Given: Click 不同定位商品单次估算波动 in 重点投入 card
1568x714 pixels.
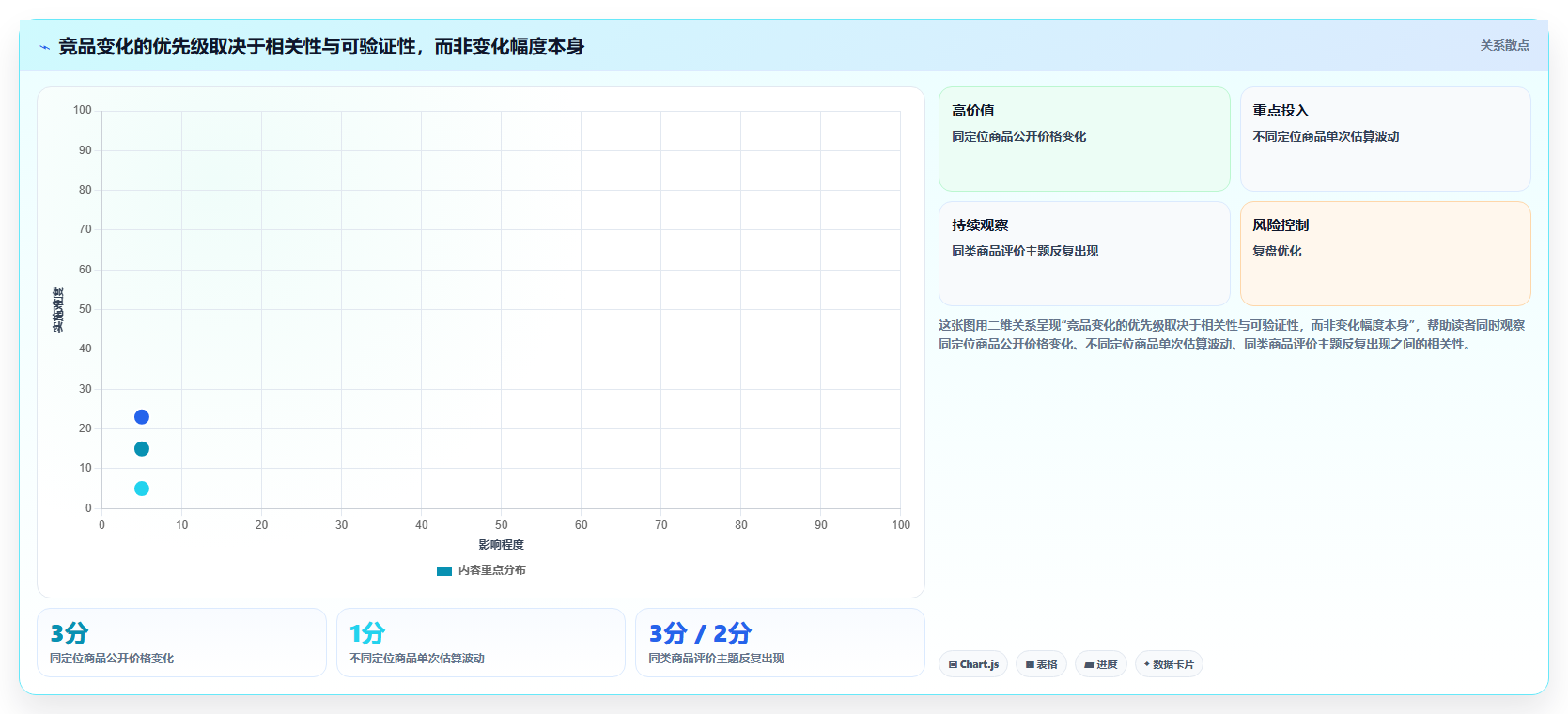Looking at the screenshot, I should pyautogui.click(x=1326, y=136).
